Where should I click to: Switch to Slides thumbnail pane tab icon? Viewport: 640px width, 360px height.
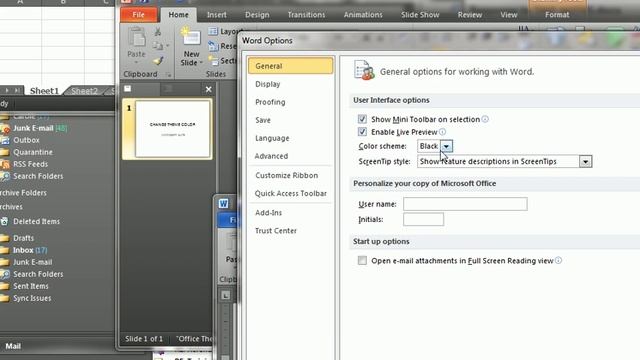pyautogui.click(x=128, y=89)
